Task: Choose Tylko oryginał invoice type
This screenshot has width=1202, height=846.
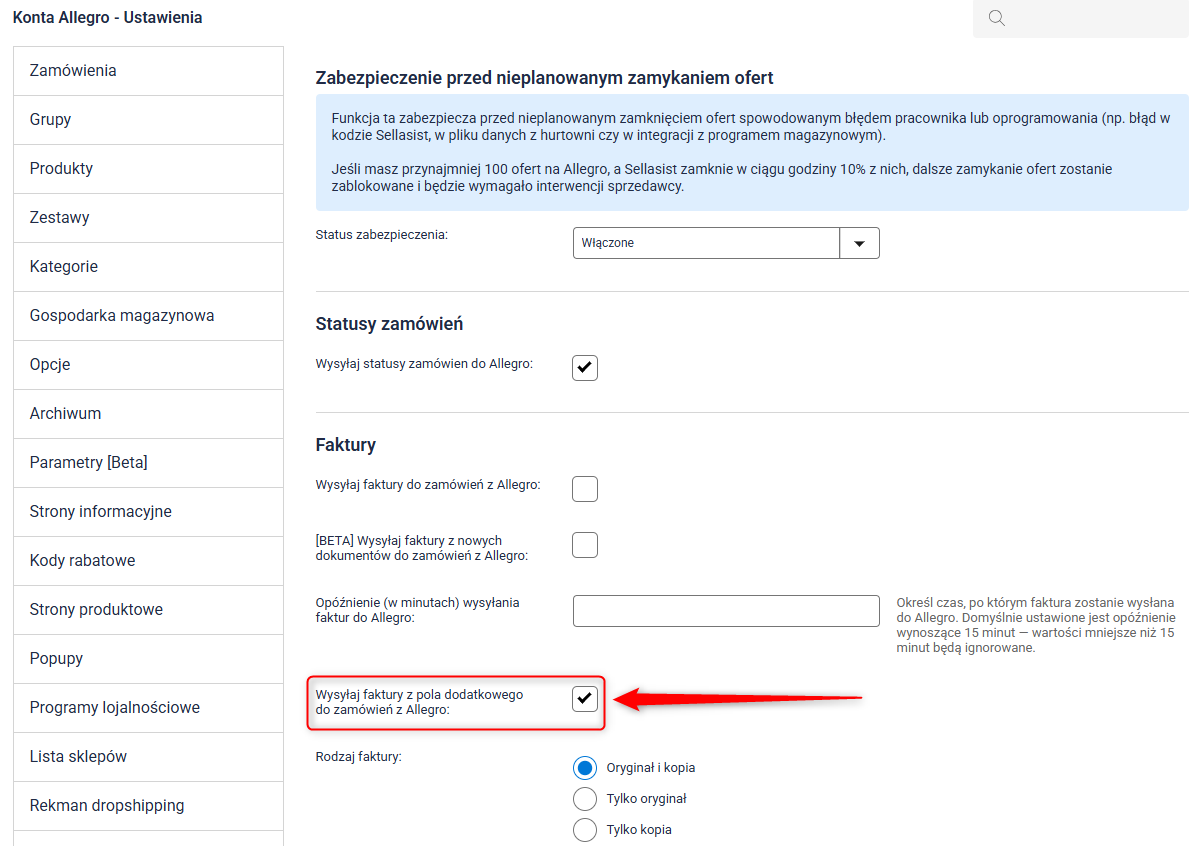Action: tap(585, 799)
